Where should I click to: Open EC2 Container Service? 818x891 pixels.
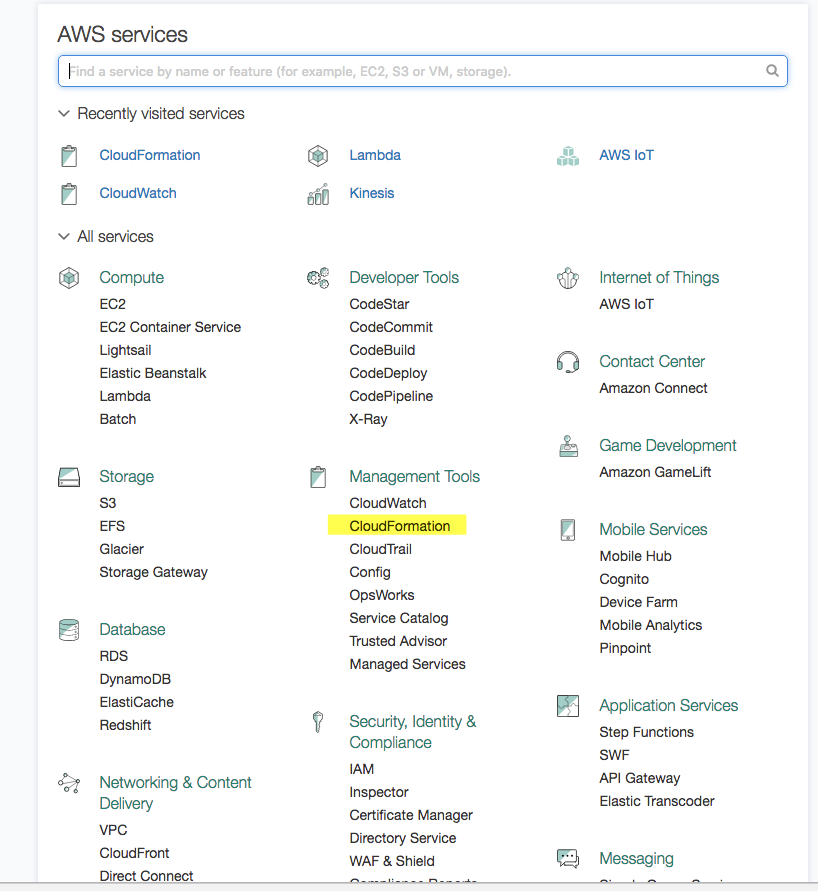pos(170,327)
